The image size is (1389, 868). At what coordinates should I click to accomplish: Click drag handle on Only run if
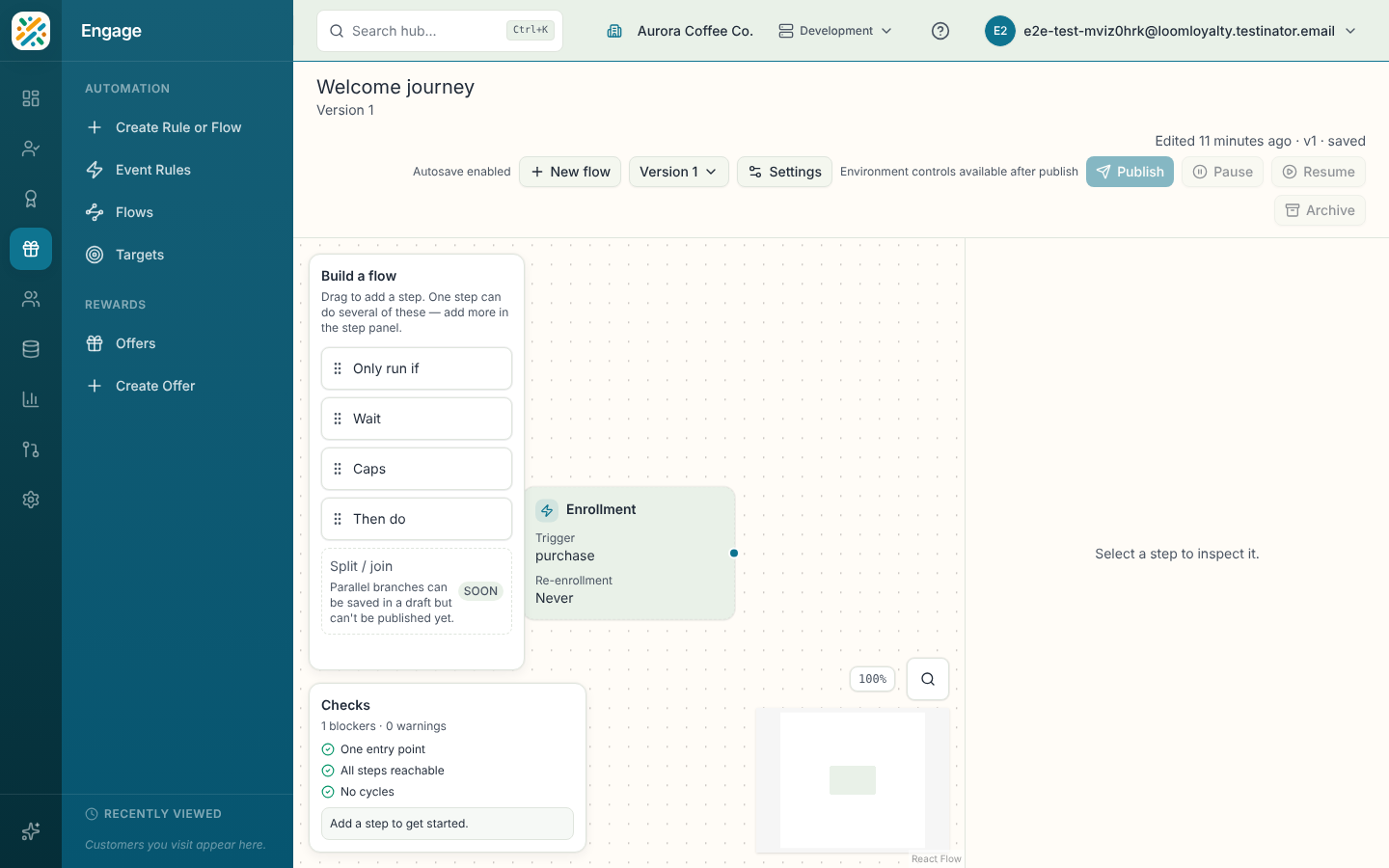click(x=338, y=368)
